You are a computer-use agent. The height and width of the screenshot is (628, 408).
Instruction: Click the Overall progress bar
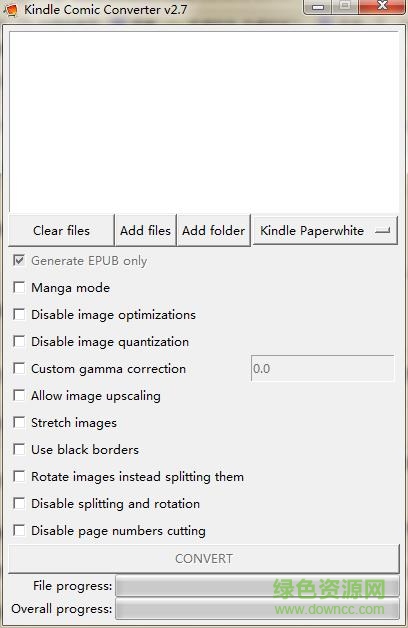point(257,609)
